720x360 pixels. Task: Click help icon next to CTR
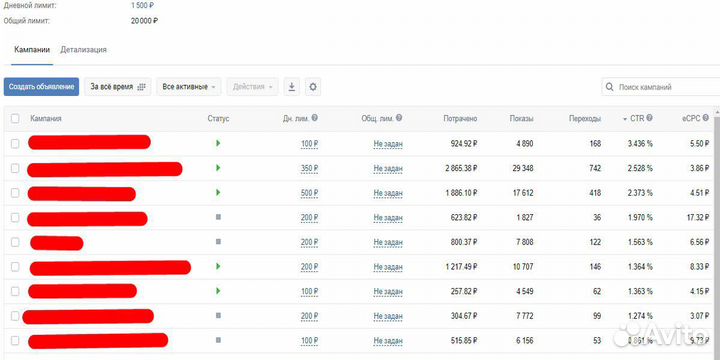(x=649, y=118)
